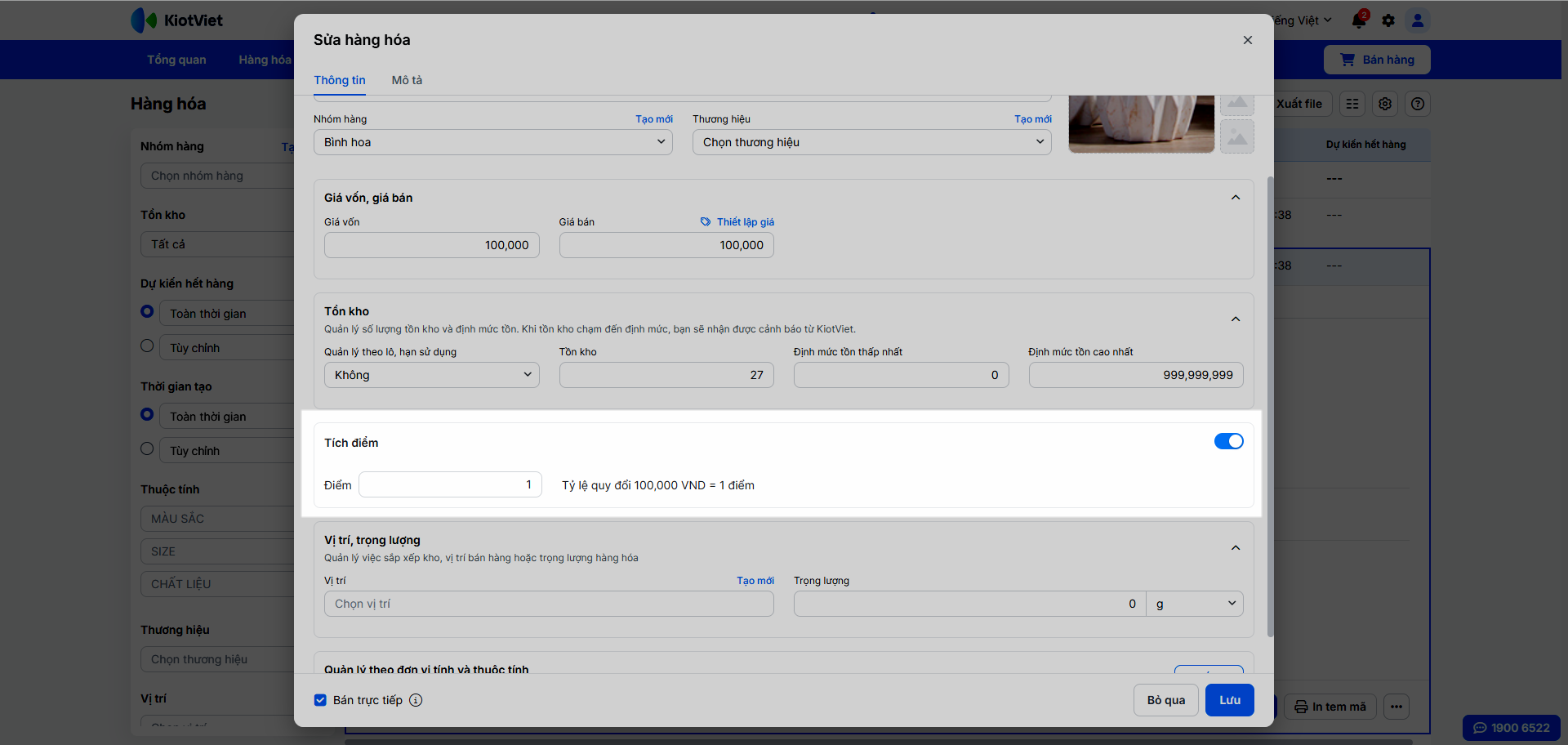Viewport: 1568px width, 745px height.
Task: Select Tùy chỉnh under Dự kiến hết hàng
Action: [x=147, y=346]
